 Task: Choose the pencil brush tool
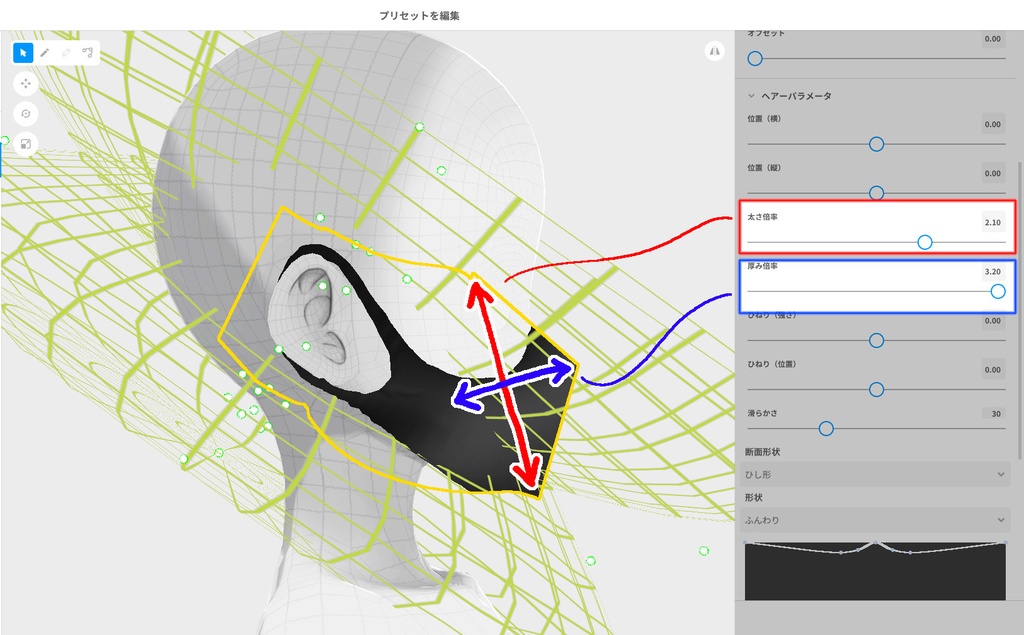pos(44,53)
